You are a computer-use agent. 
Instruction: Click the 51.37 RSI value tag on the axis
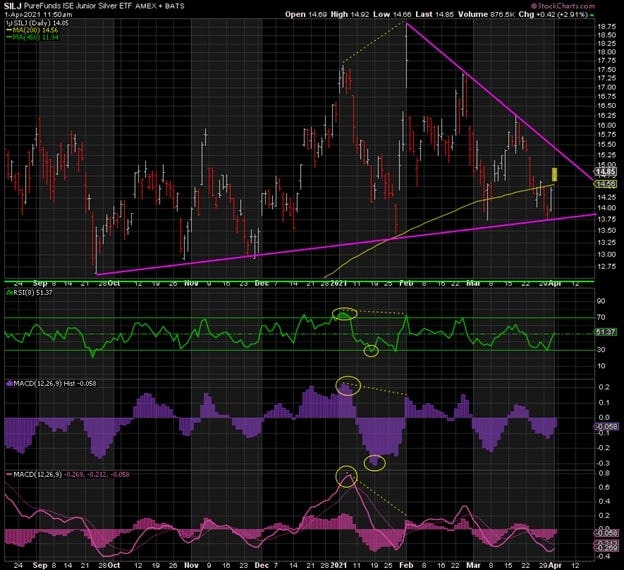(605, 332)
